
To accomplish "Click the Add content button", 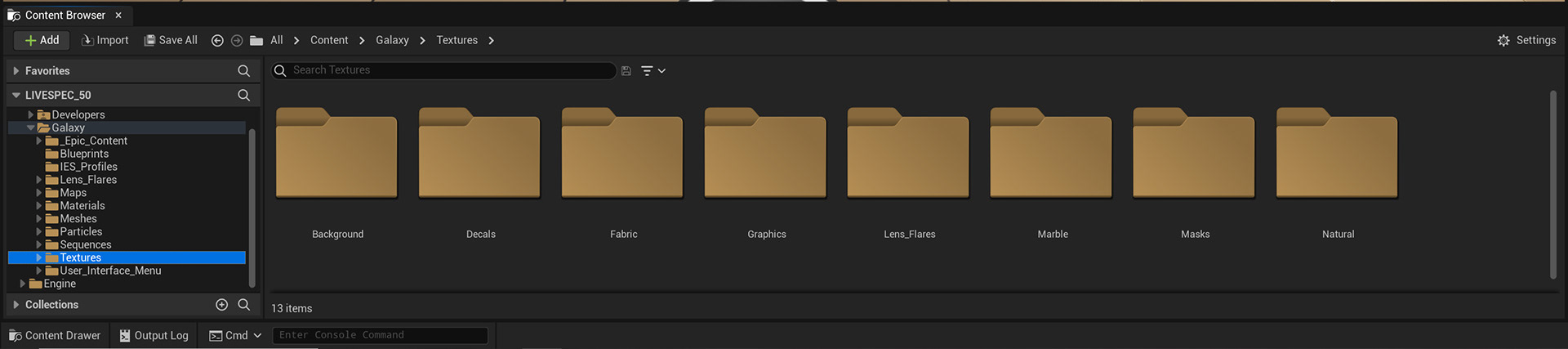I will [42, 40].
